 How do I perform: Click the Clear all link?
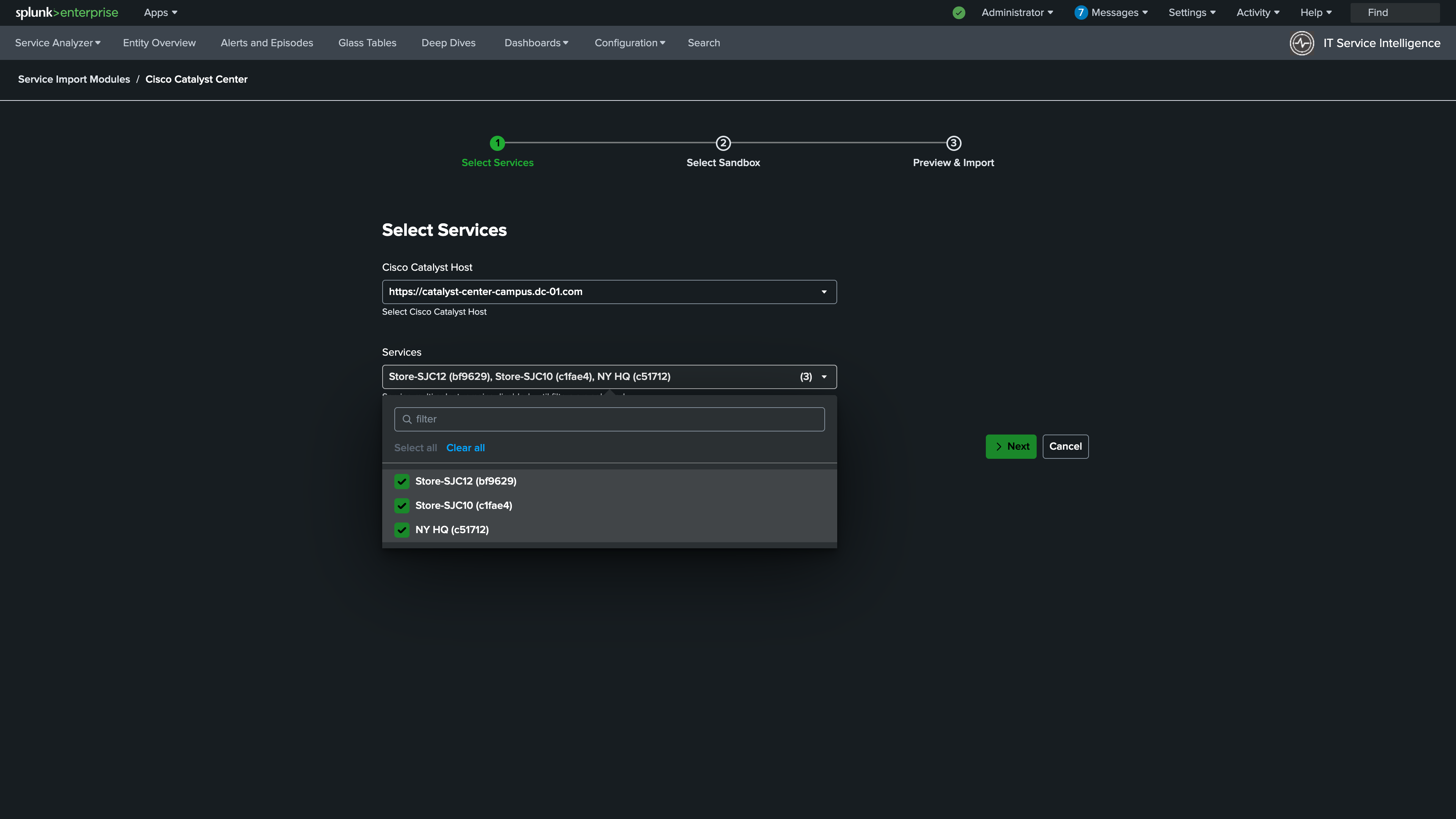[466, 448]
